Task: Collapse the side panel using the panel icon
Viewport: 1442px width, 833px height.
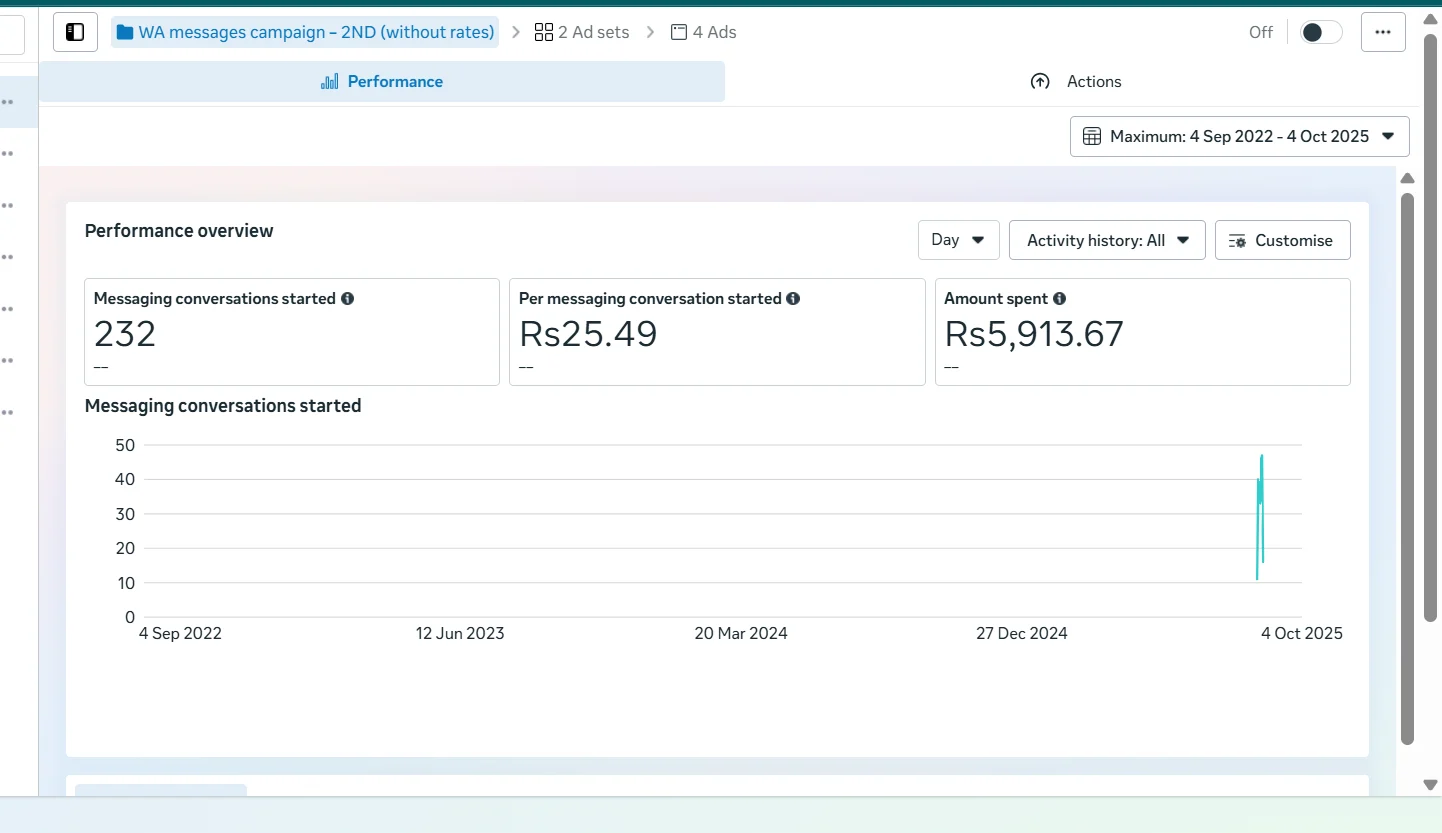Action: tap(75, 32)
